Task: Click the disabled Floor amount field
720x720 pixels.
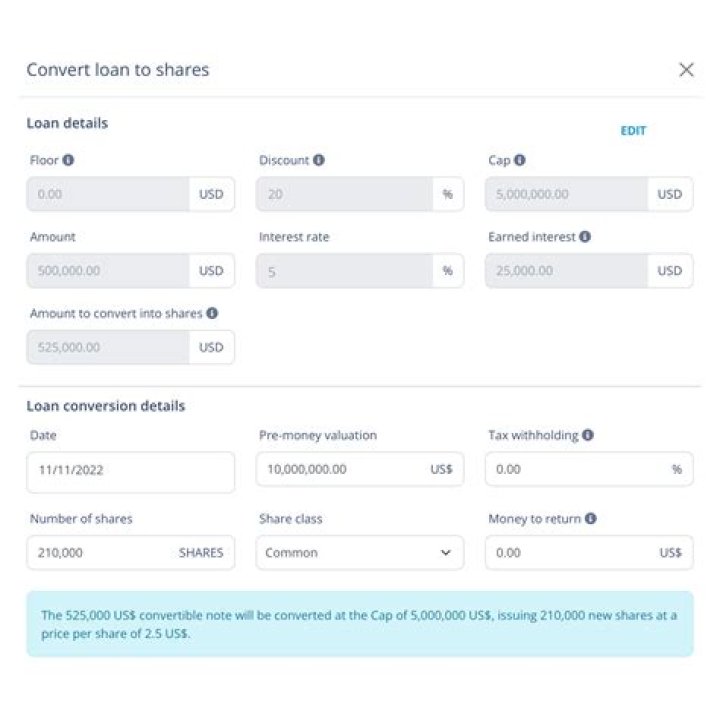Action: pos(108,194)
